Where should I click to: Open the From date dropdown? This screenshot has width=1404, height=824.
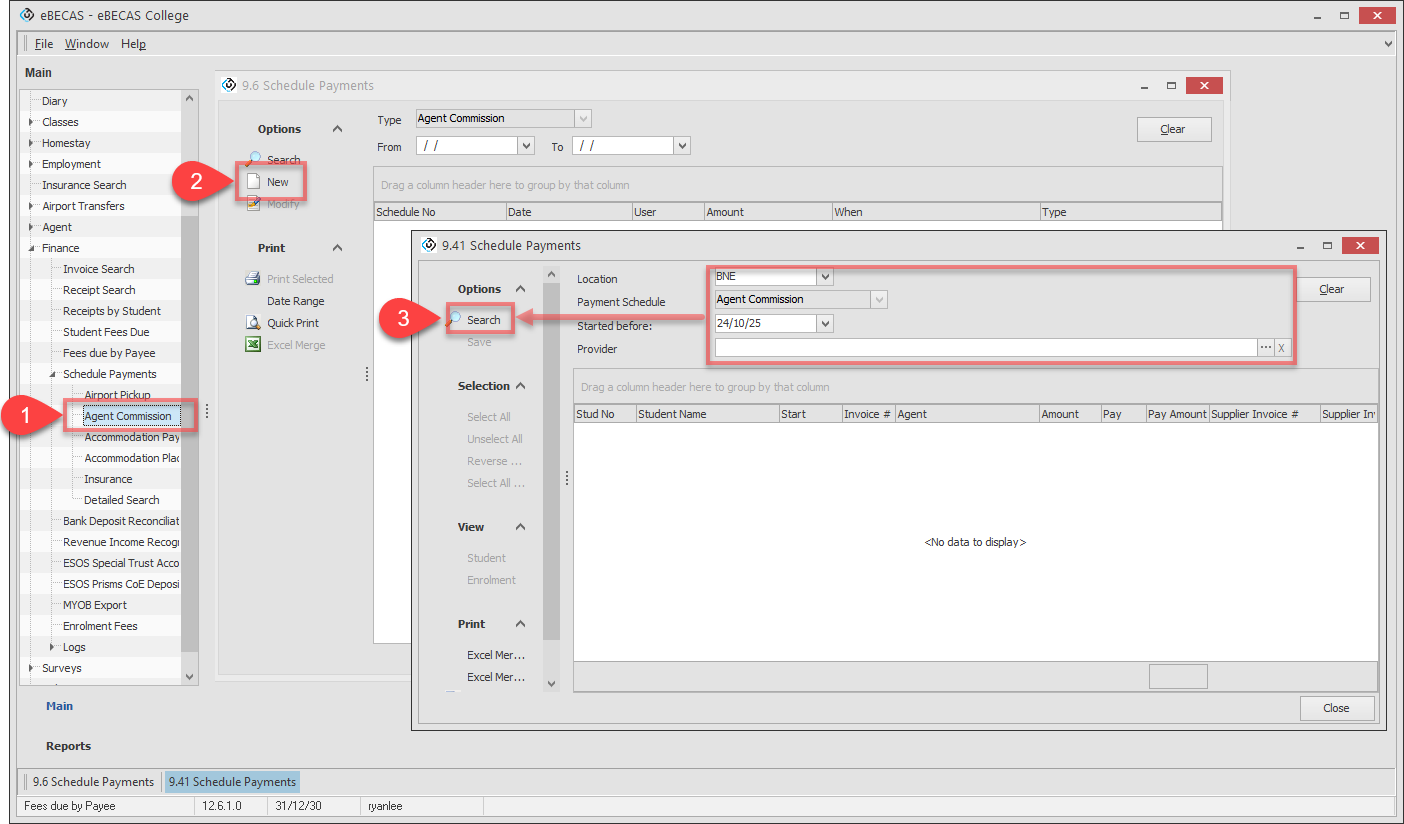pyautogui.click(x=526, y=146)
